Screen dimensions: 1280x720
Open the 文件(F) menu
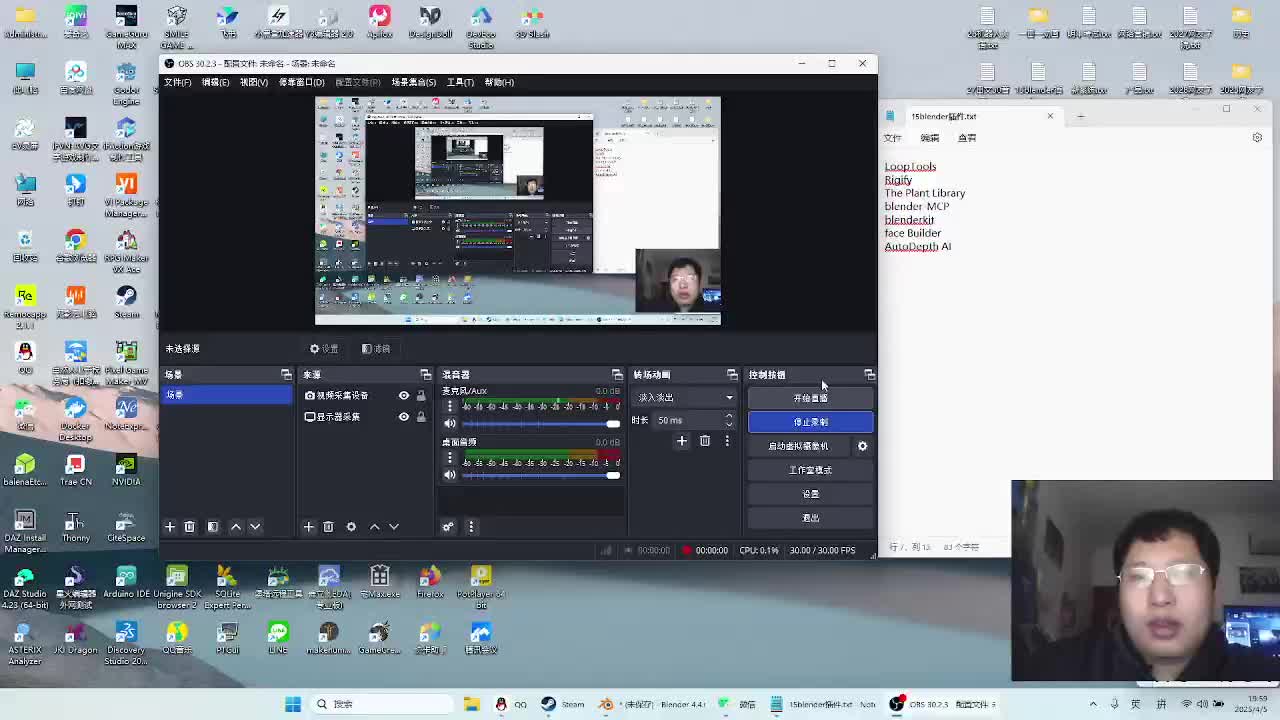[177, 82]
